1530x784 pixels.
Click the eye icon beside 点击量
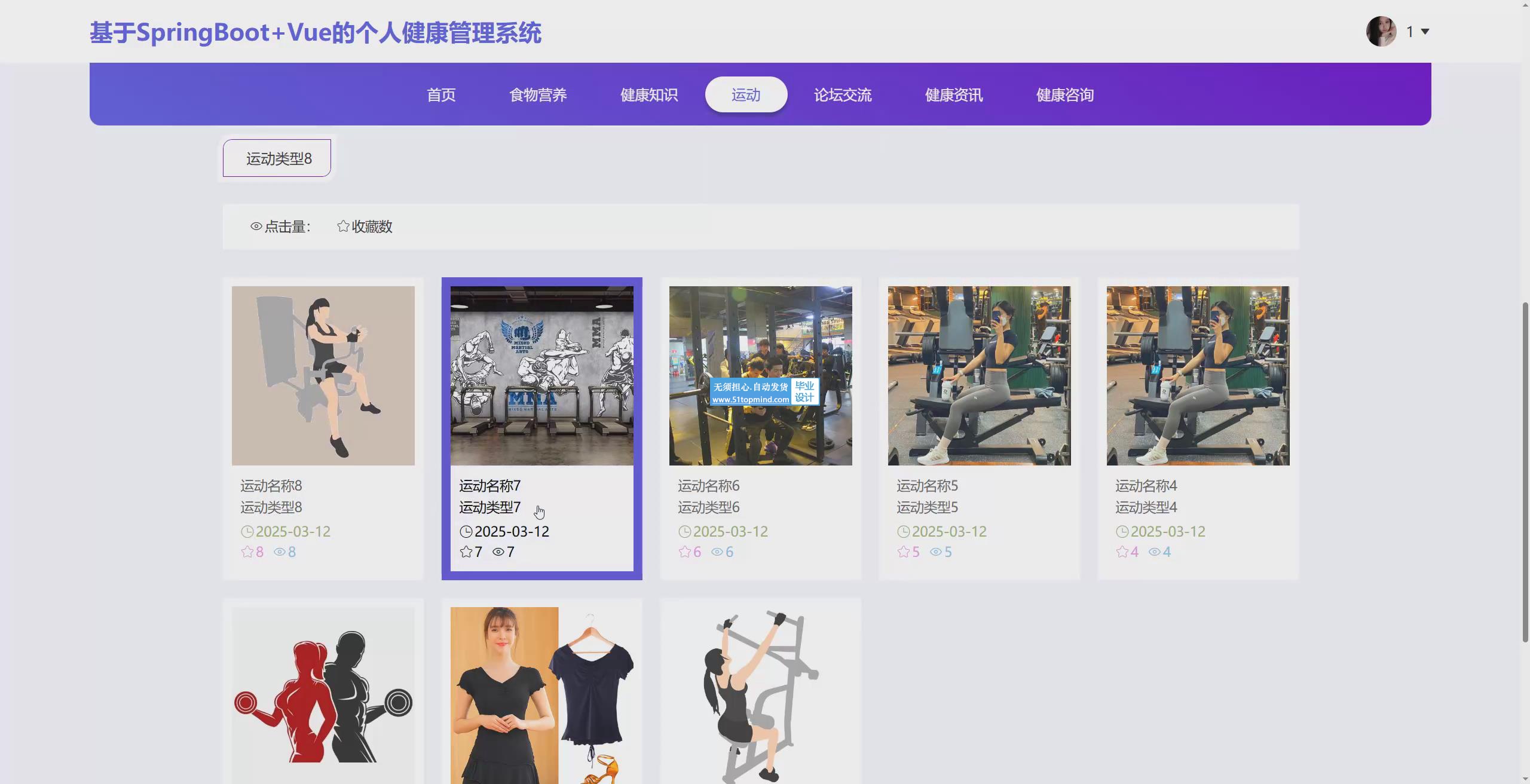pos(256,226)
